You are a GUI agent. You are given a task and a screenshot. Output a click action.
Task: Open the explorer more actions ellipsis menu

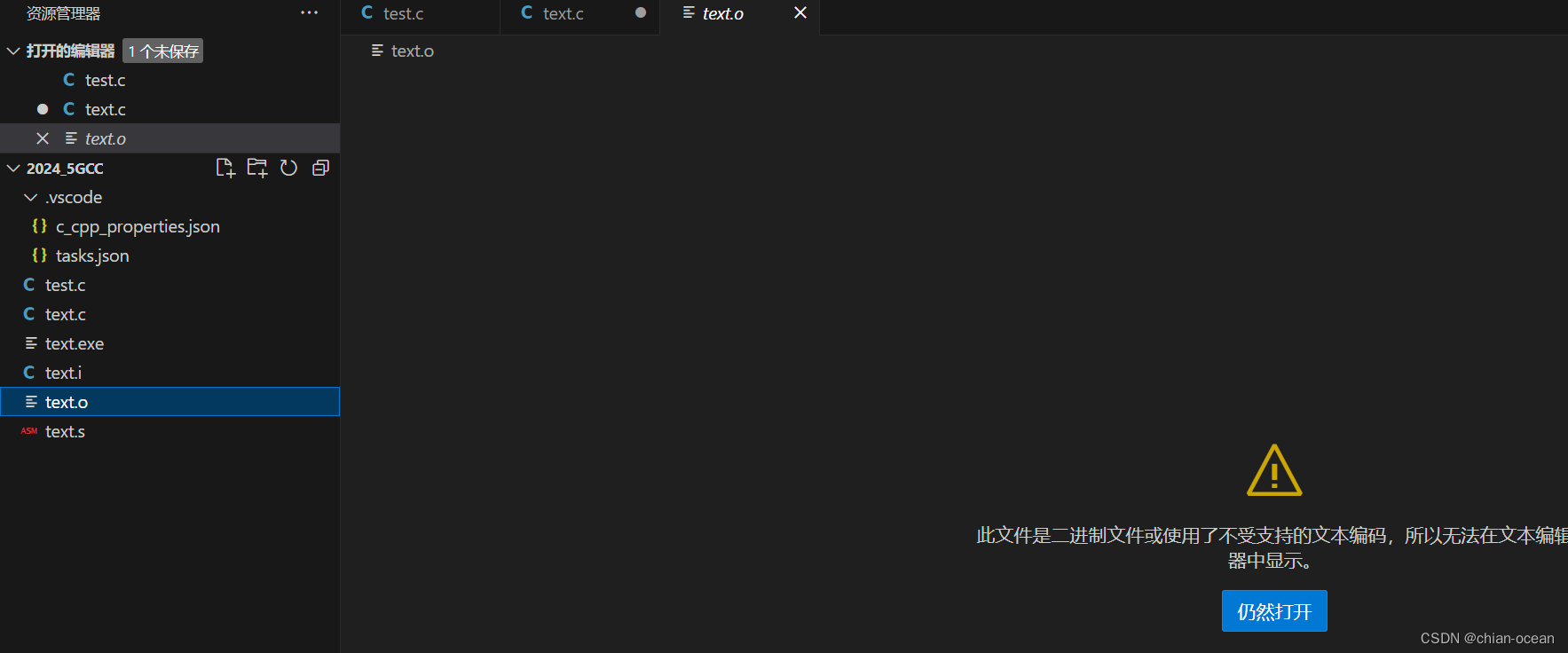pos(309,13)
